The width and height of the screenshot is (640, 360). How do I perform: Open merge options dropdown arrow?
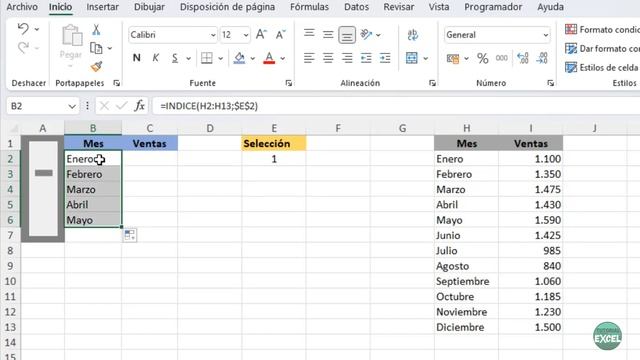click(425, 58)
